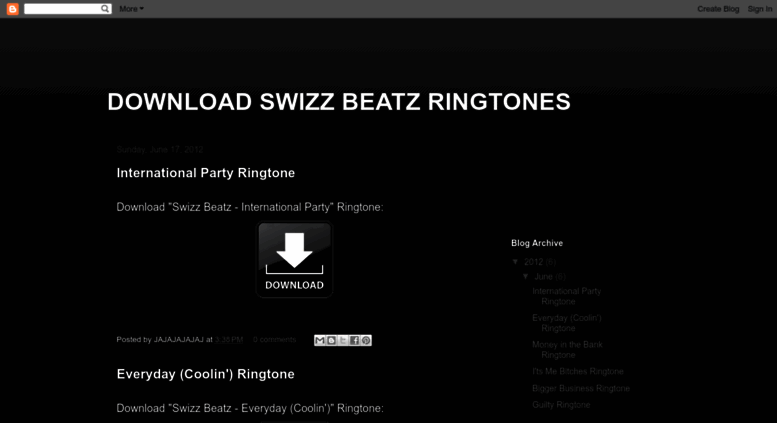Share the post to Facebook icon
The height and width of the screenshot is (423, 777).
point(354,340)
